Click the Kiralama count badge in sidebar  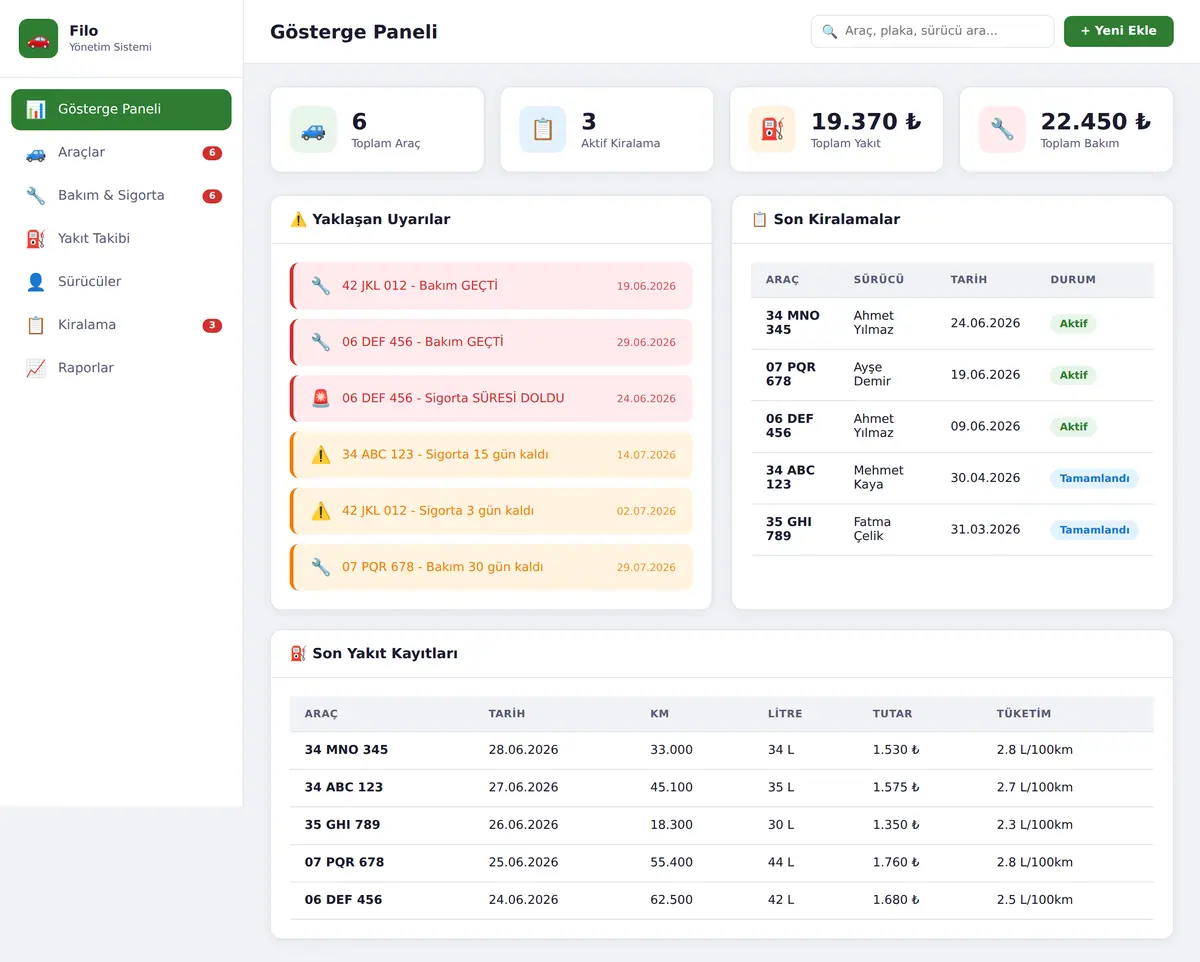pos(212,325)
